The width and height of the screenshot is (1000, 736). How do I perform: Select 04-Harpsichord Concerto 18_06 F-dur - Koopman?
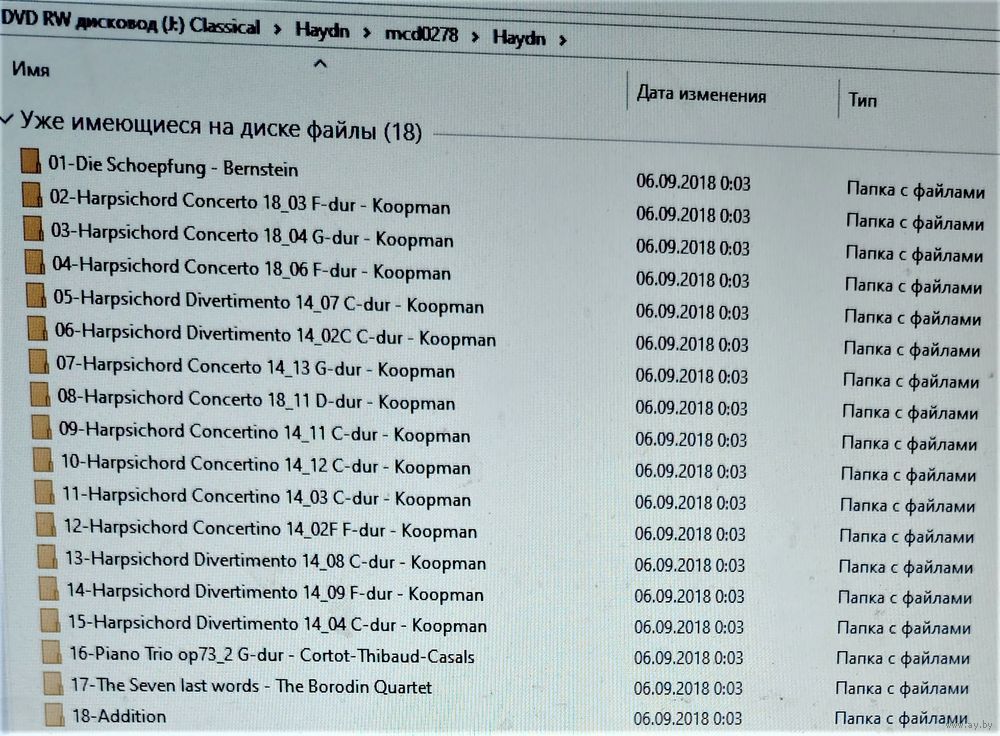pos(252,268)
